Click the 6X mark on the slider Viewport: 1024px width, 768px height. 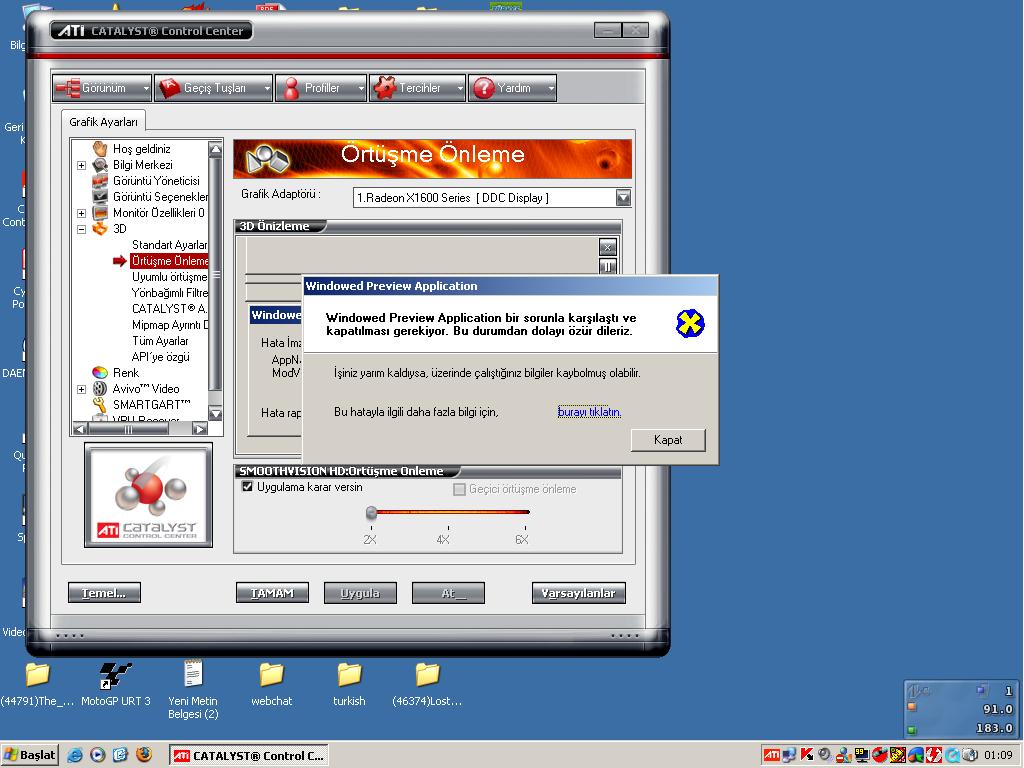point(521,539)
